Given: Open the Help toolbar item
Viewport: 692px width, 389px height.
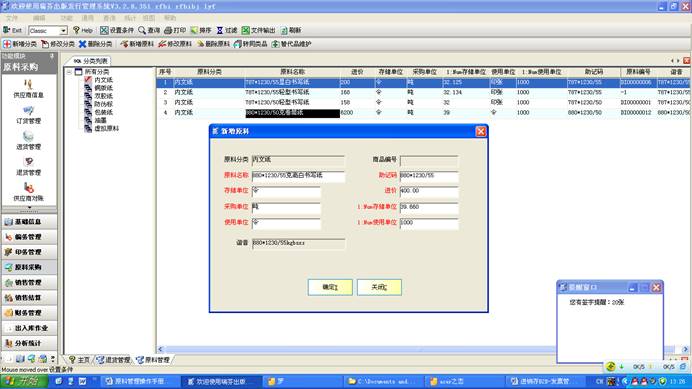Looking at the screenshot, I should pyautogui.click(x=83, y=30).
